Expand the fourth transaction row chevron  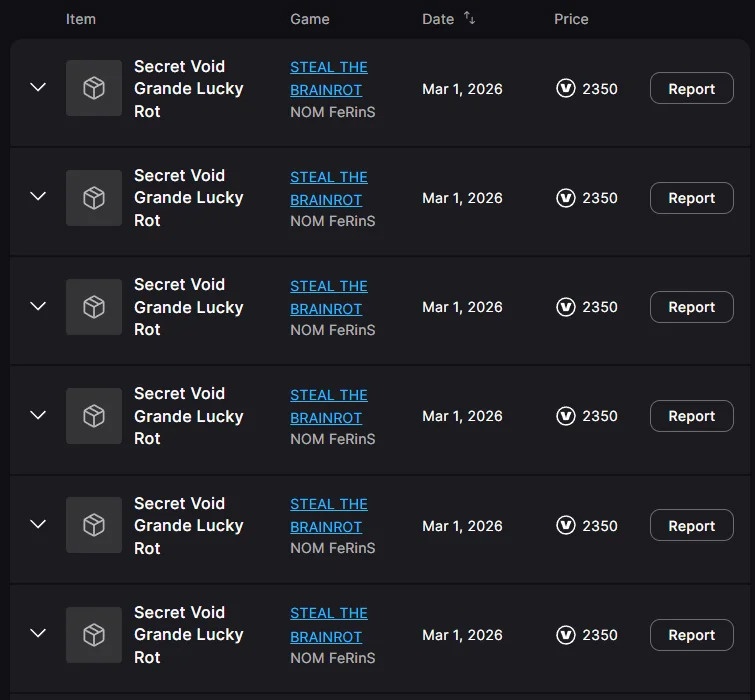pyautogui.click(x=38, y=415)
